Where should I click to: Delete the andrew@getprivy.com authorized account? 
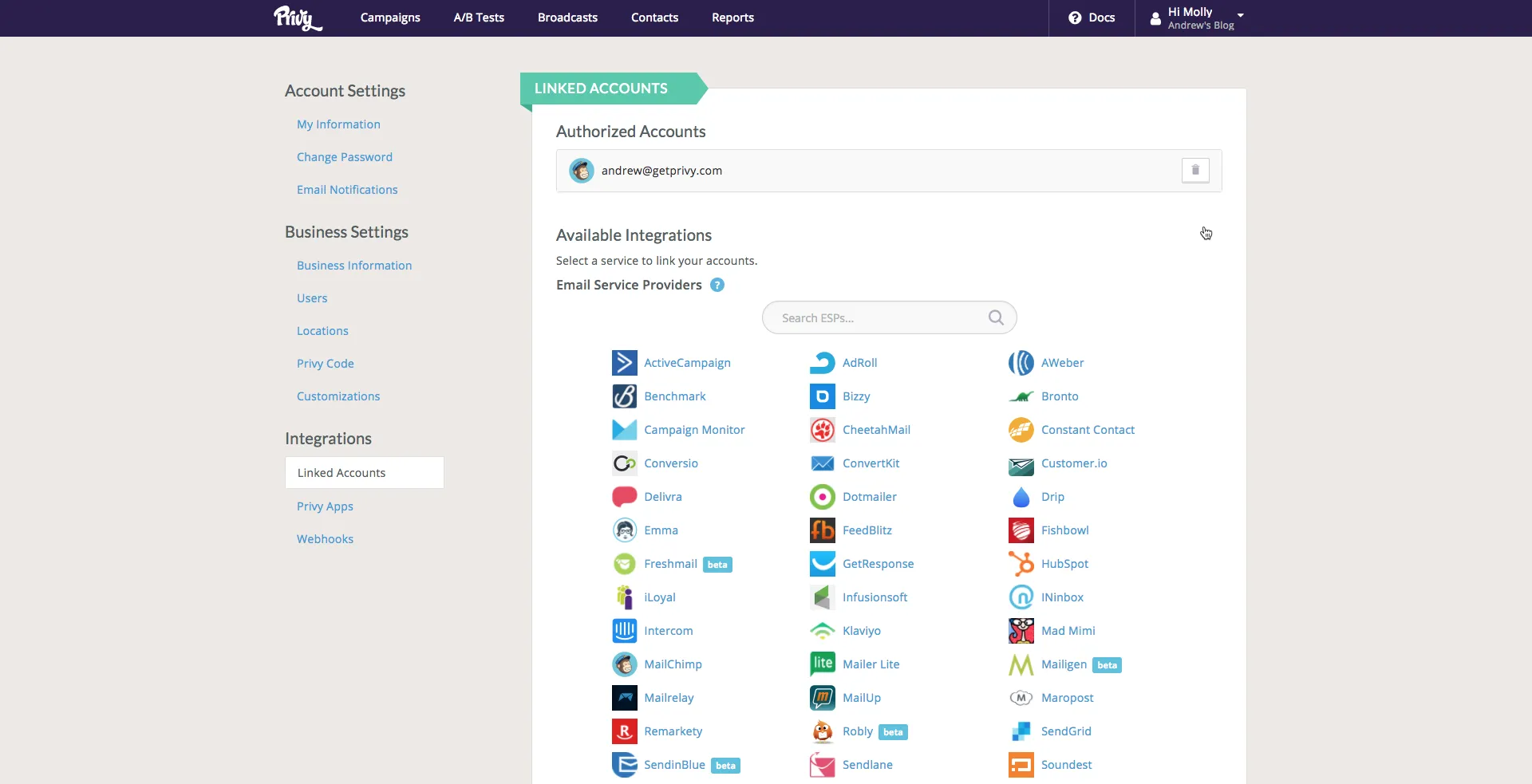1195,170
